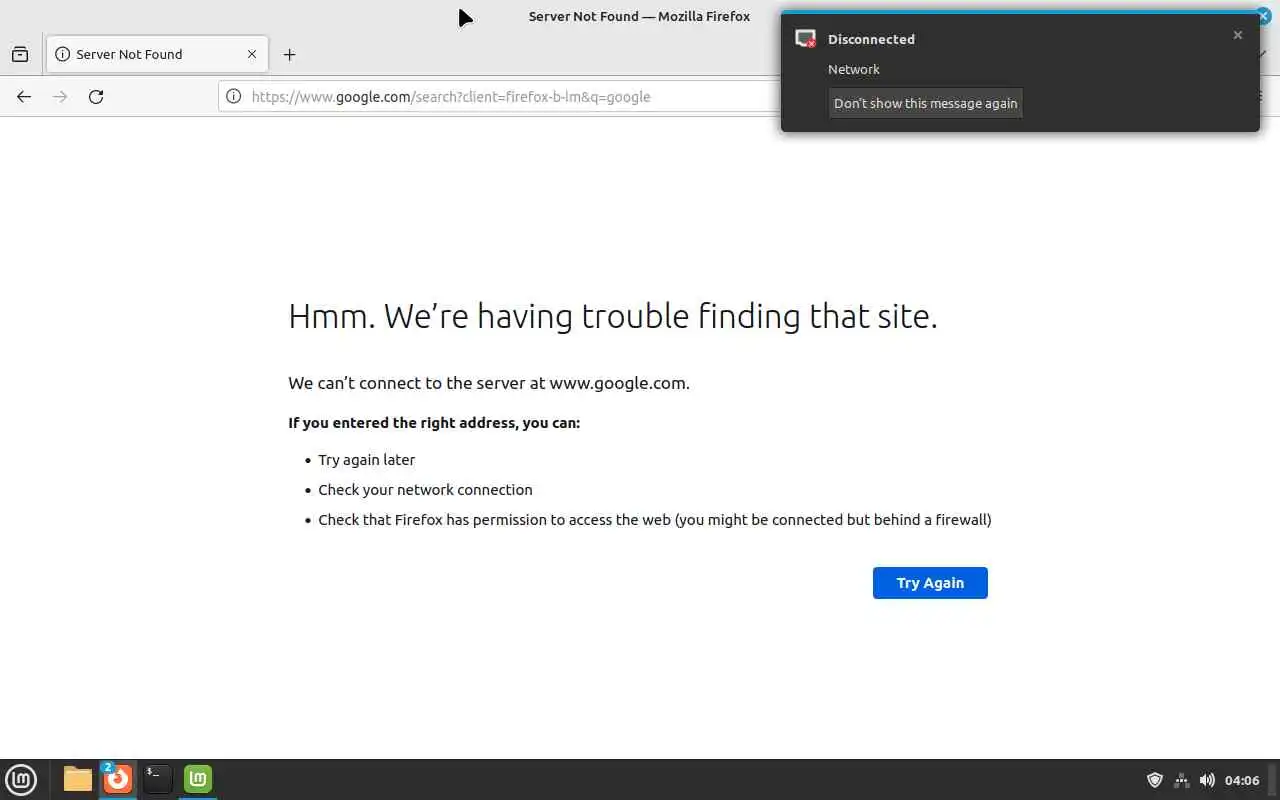Click the disconnected network icon in notification
Screen dimensions: 1280x800
[805, 39]
